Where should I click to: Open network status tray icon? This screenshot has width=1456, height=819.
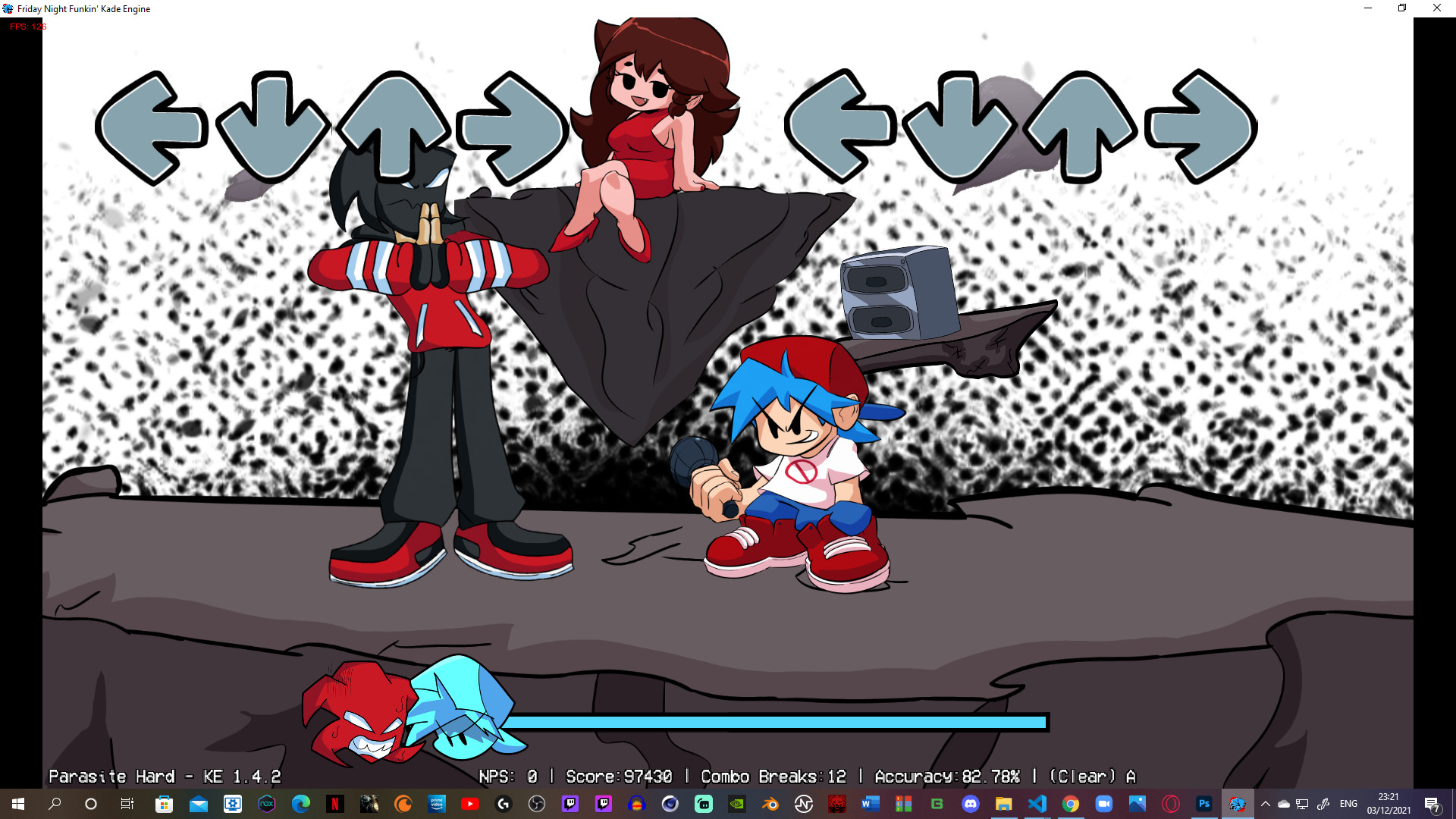coord(1302,804)
